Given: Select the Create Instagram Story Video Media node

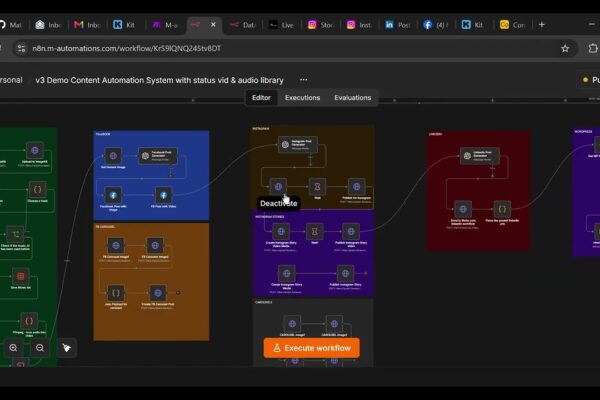Looking at the screenshot, I should point(281,232).
